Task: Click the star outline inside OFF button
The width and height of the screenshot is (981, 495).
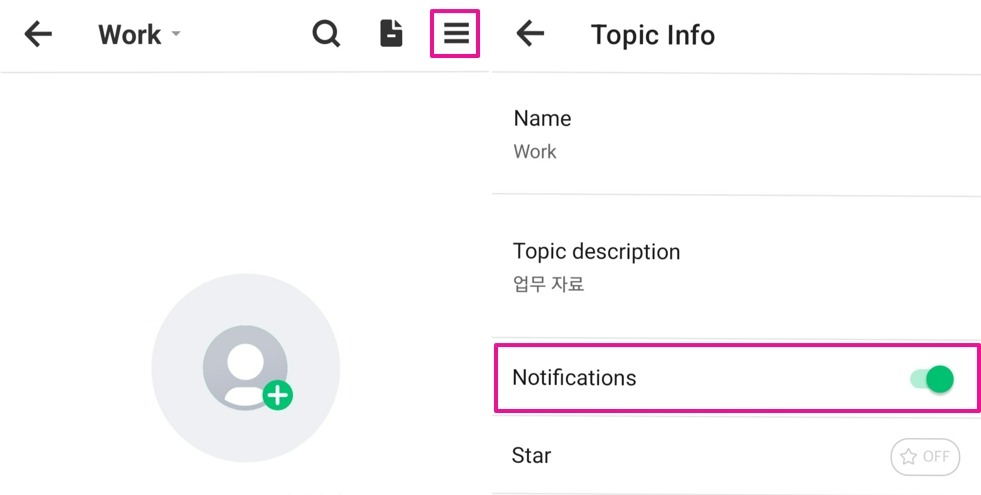Action: (908, 457)
